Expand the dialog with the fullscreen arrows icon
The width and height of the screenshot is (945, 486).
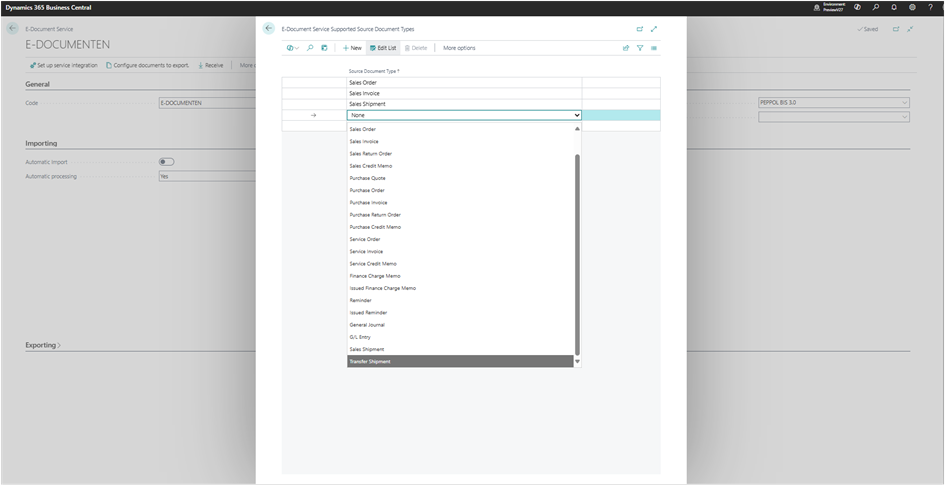click(654, 29)
